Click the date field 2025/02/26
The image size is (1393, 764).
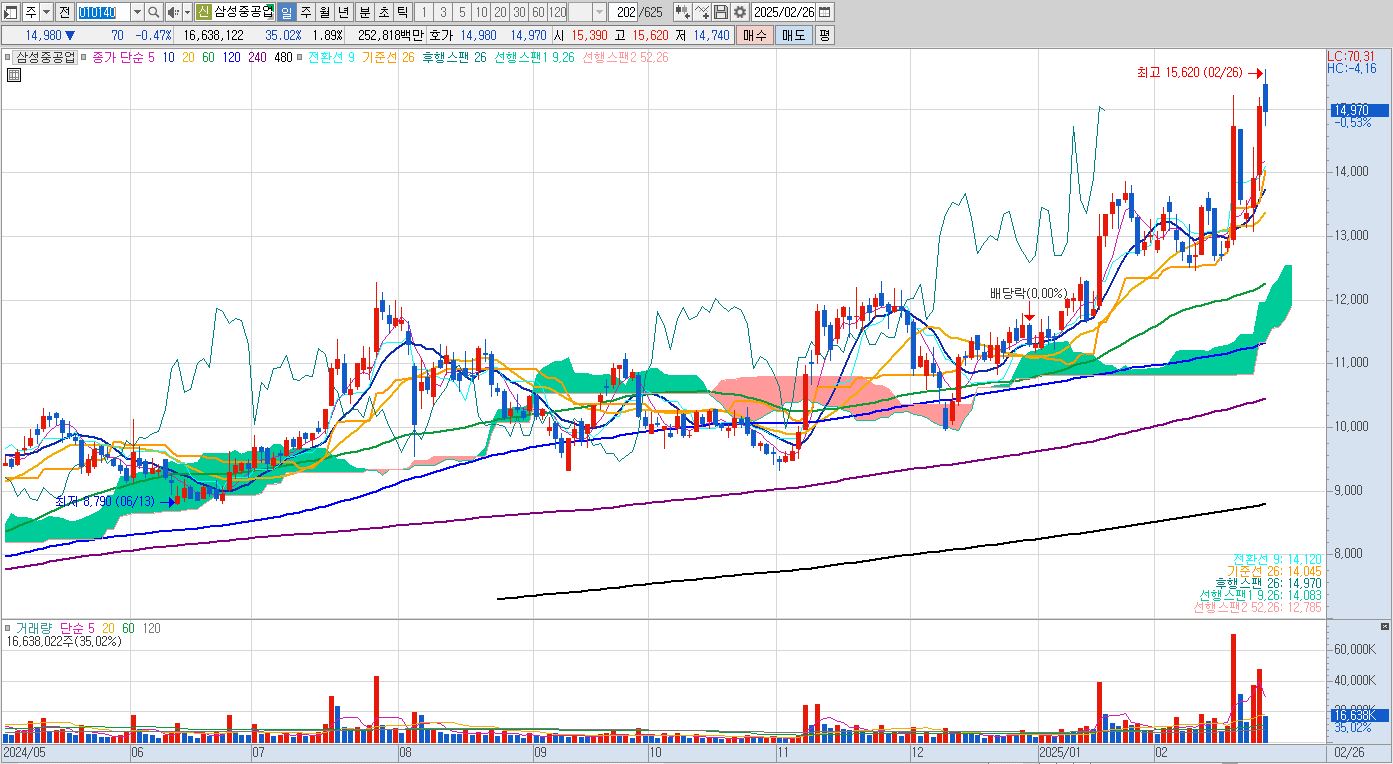[783, 12]
